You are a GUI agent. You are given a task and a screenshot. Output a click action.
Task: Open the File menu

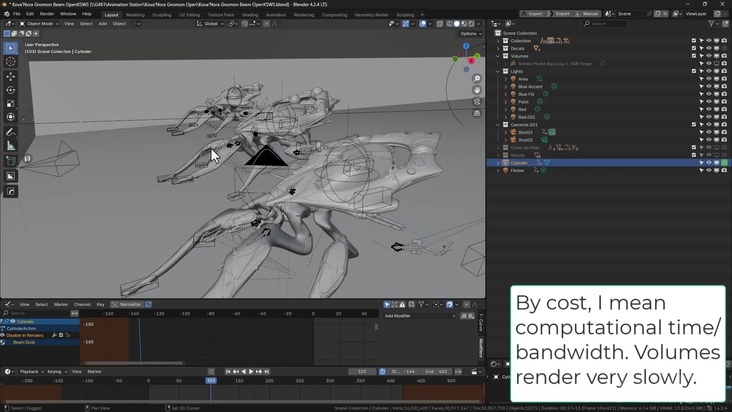17,14
